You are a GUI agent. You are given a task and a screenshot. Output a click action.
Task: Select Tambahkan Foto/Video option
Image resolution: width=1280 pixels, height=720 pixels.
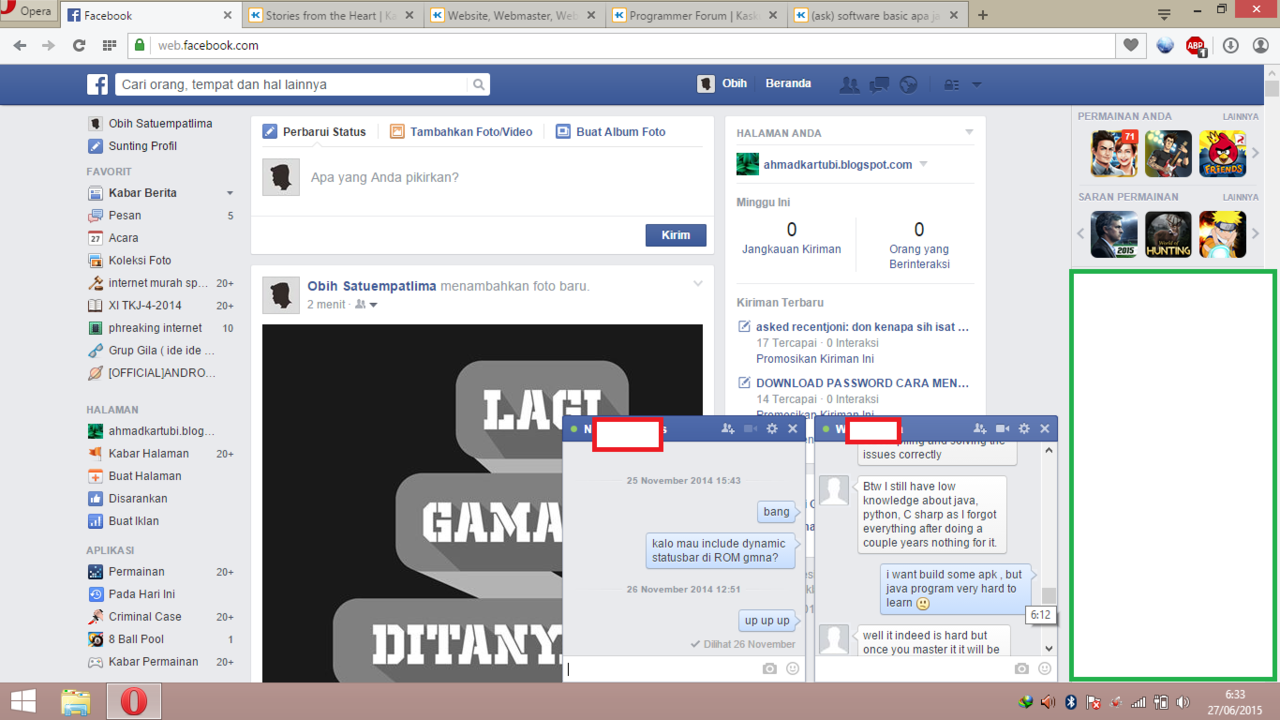pos(461,132)
